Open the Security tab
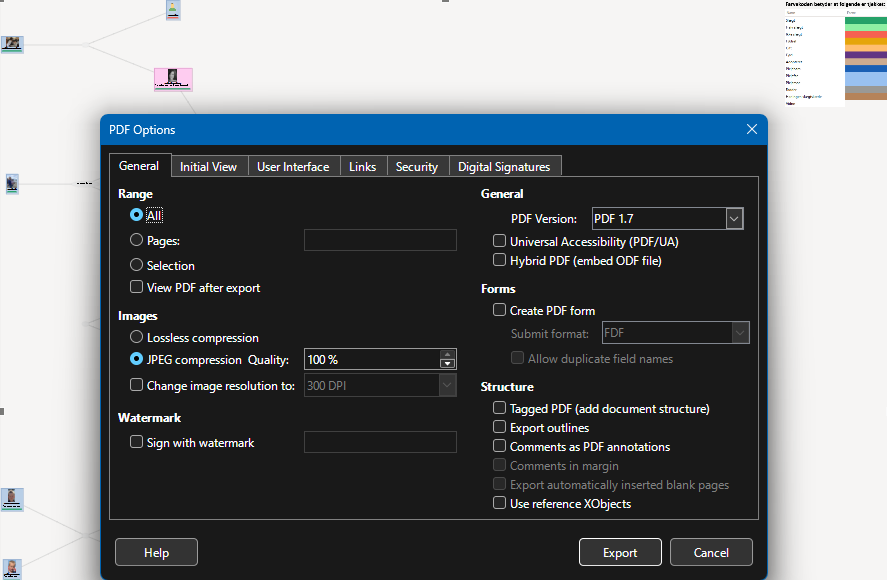 pos(417,166)
